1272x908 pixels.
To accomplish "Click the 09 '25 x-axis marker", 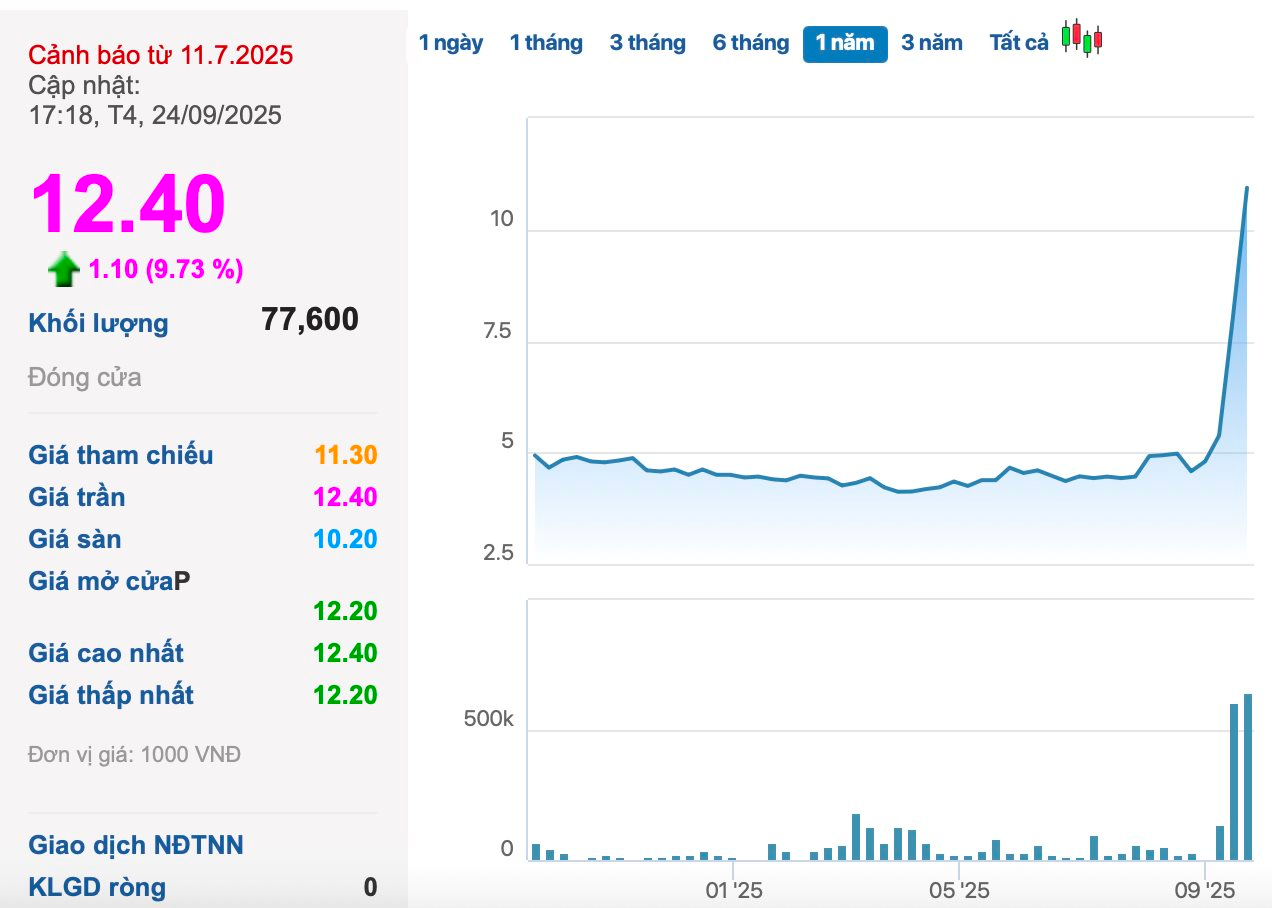I will [1205, 890].
